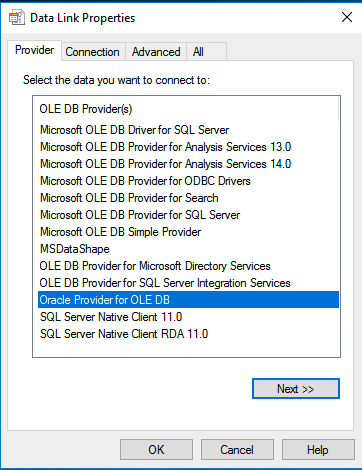Choose SQL Server Native Client 11.0
The image size is (362, 470).
coord(111,317)
